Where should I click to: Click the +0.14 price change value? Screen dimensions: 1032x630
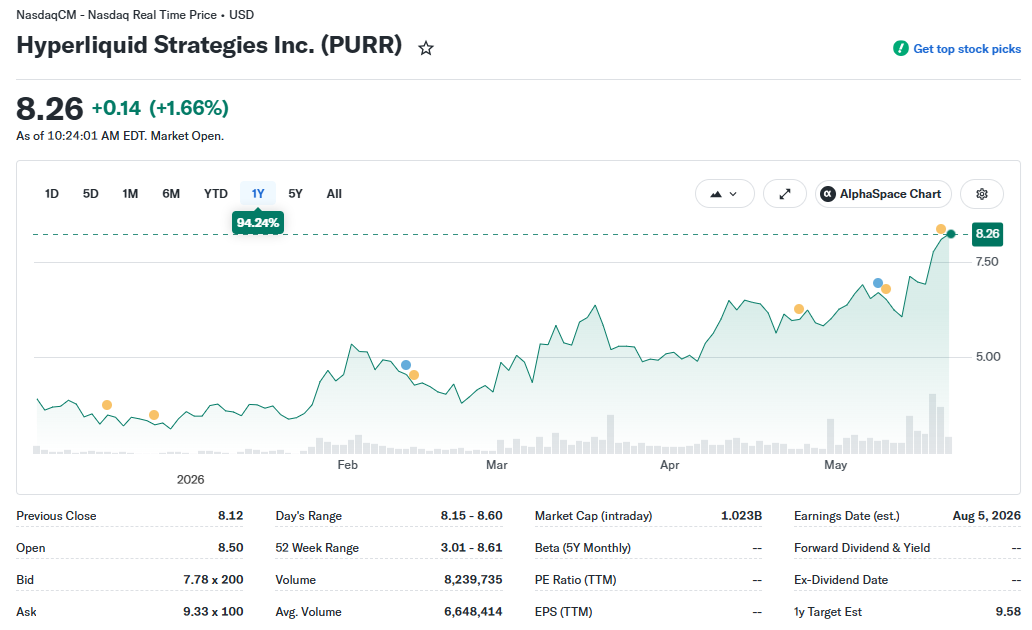click(116, 108)
